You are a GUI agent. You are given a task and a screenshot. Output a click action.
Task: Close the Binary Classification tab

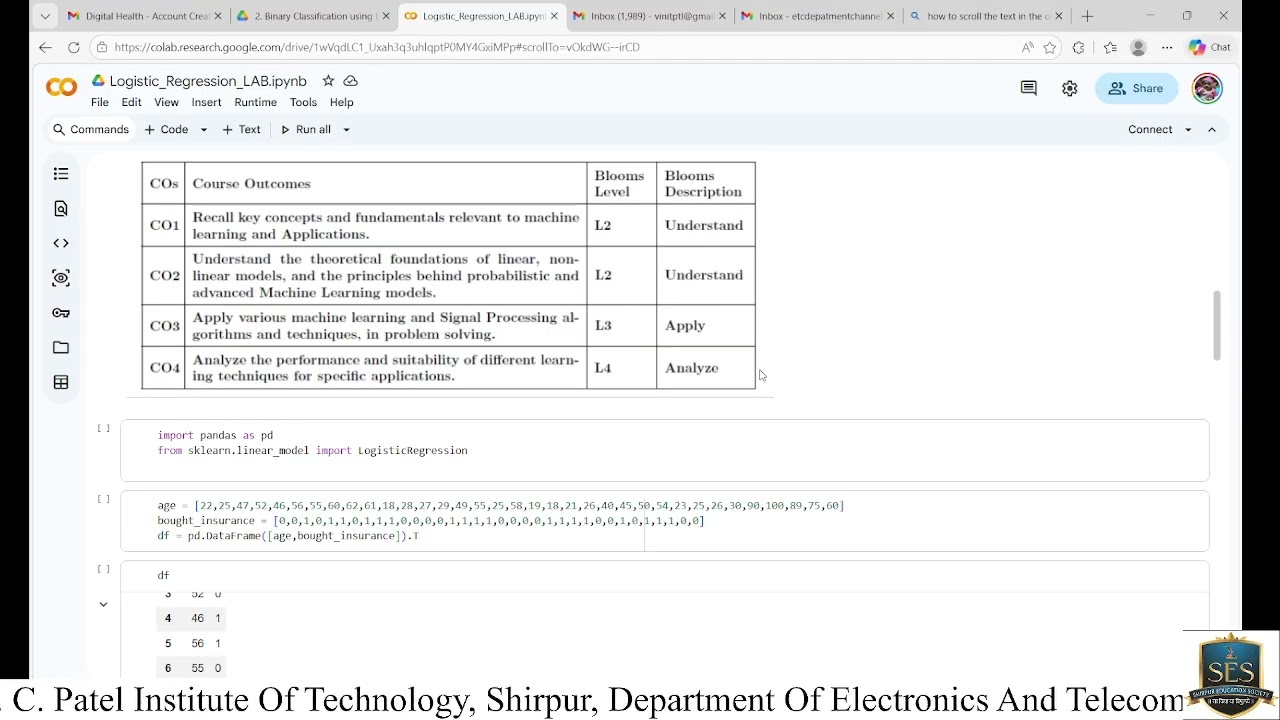pos(385,16)
